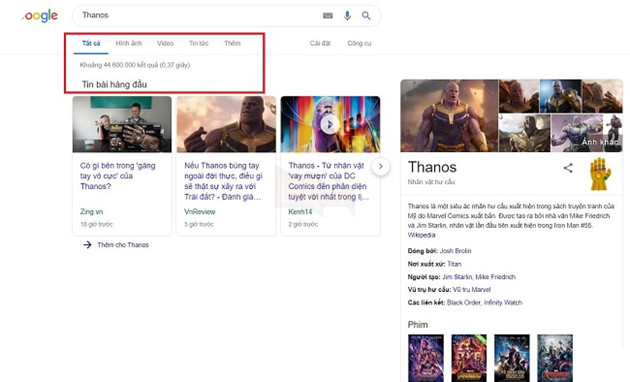Click the Google logo
This screenshot has width=630, height=382.
pyautogui.click(x=39, y=16)
